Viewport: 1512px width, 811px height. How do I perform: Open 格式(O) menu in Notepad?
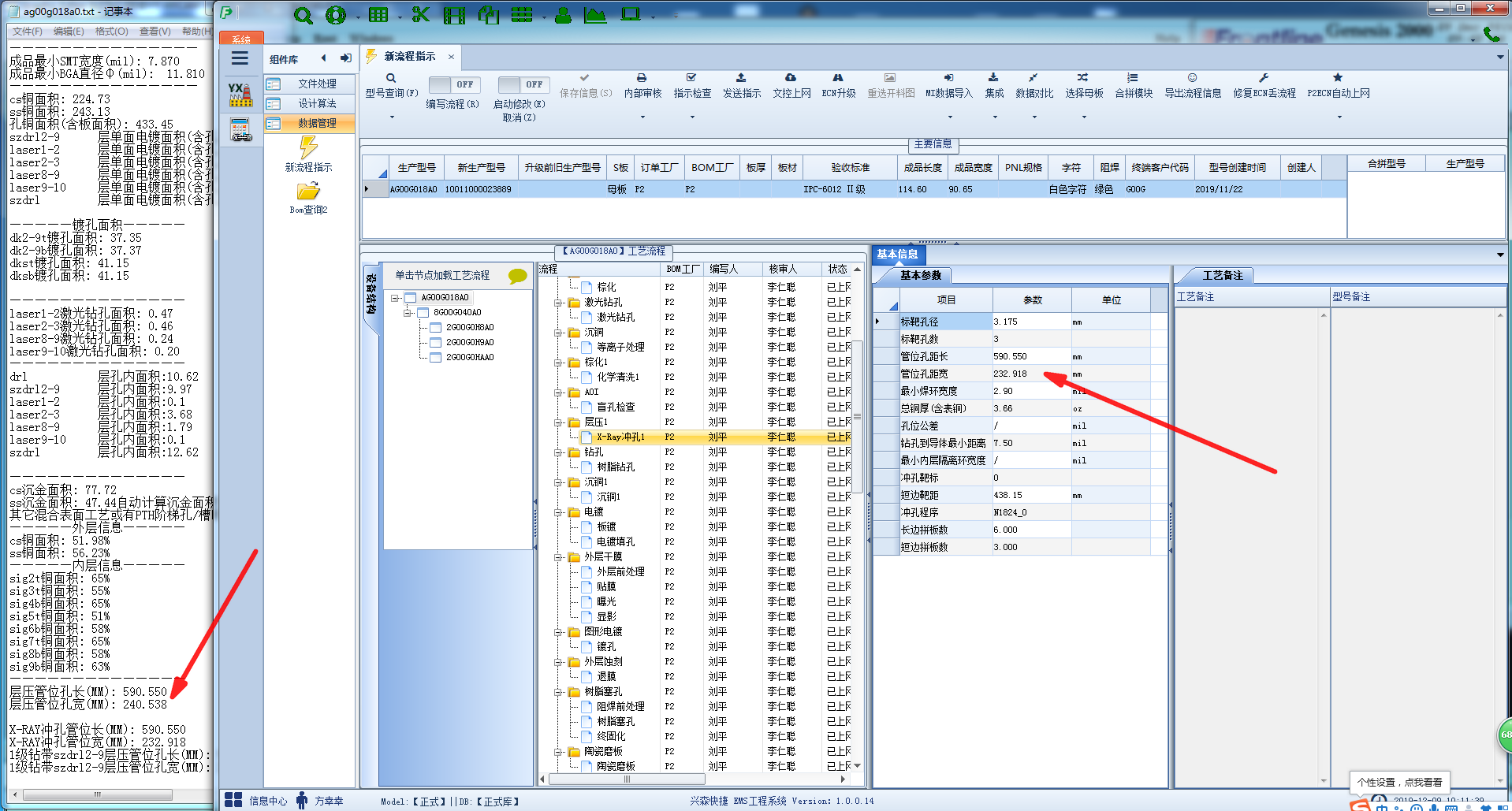[111, 32]
